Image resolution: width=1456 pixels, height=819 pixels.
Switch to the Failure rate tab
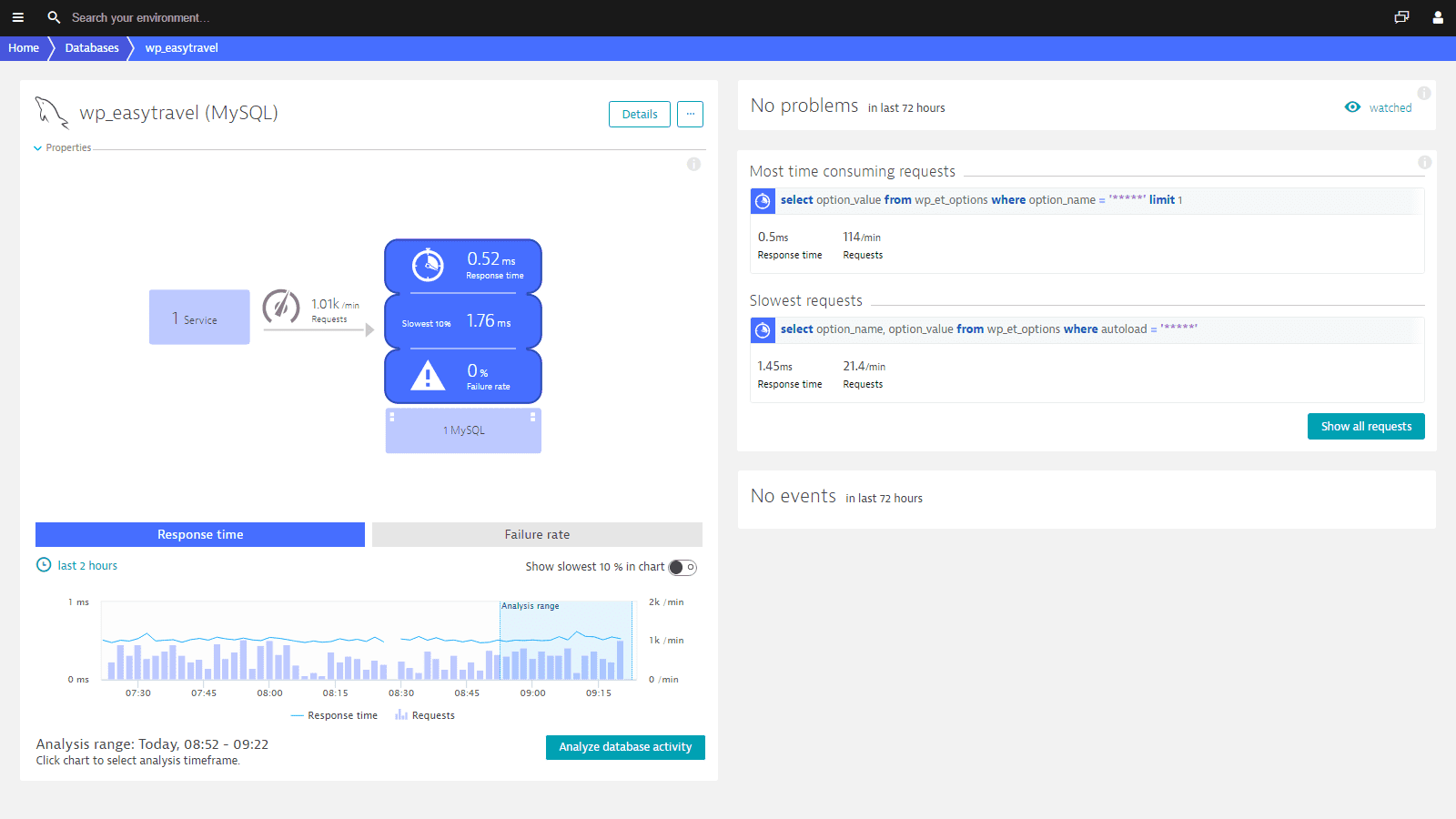point(537,534)
